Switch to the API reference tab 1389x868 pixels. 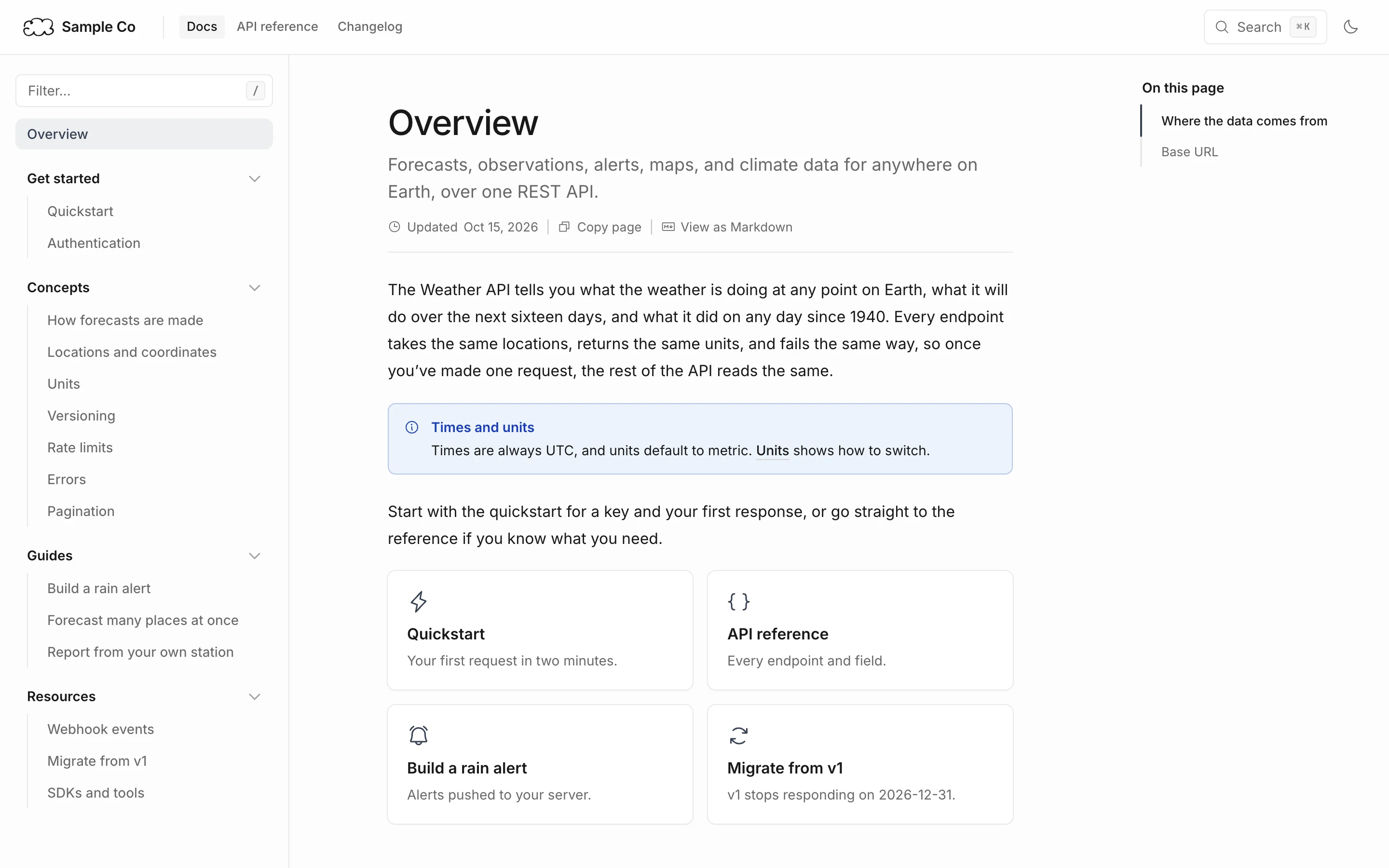[x=277, y=27]
